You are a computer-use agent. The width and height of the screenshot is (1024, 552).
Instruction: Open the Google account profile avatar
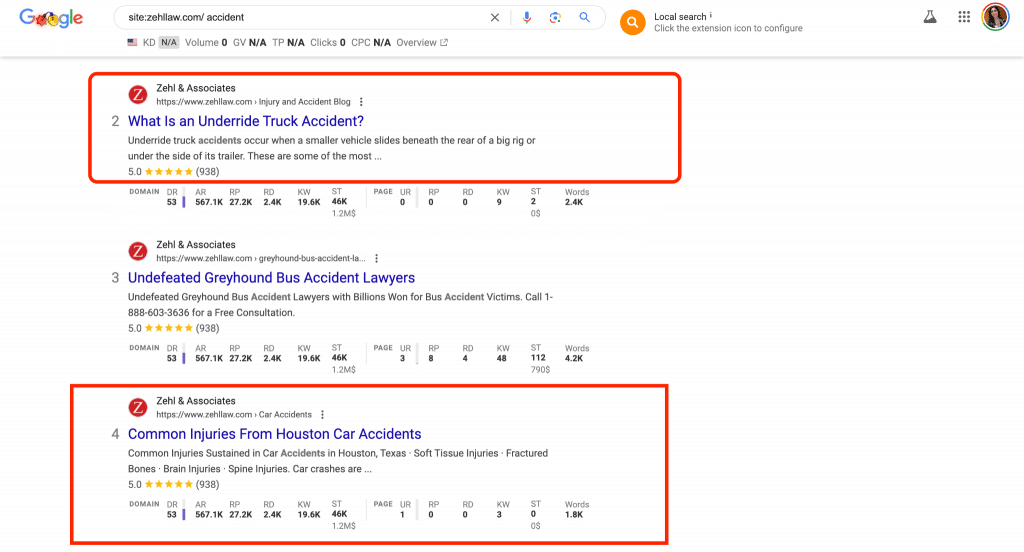click(x=995, y=17)
